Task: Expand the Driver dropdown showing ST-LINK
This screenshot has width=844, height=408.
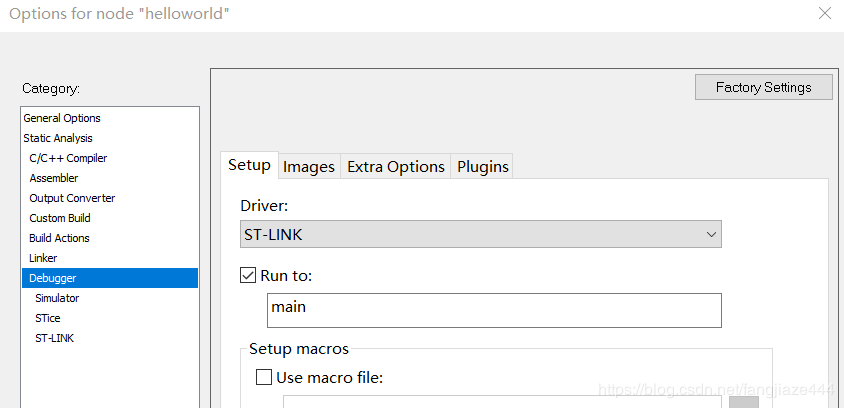Action: [x=480, y=234]
